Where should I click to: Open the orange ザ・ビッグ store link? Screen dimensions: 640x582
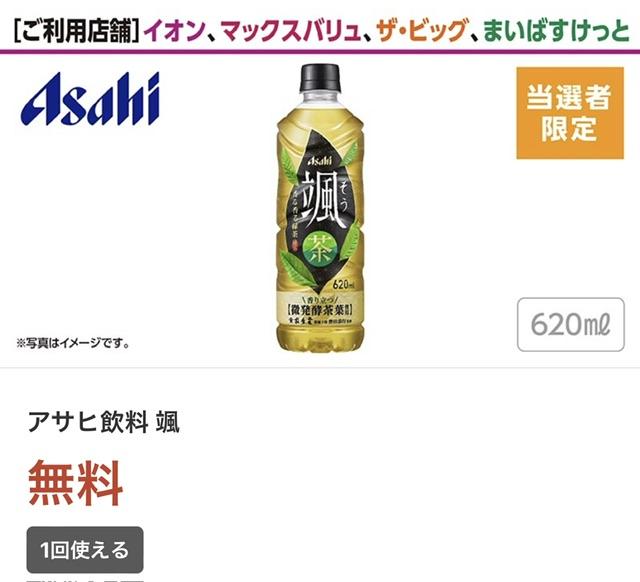pyautogui.click(x=422, y=31)
